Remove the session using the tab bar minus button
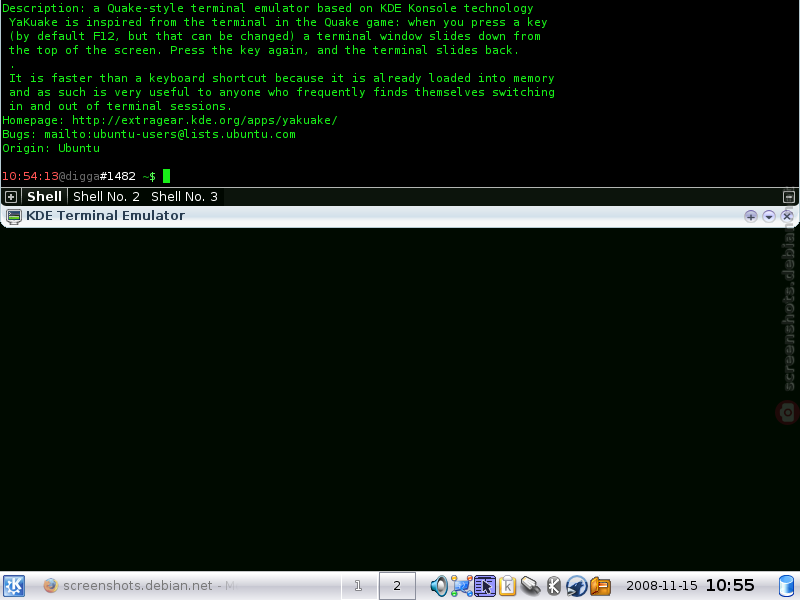This screenshot has height=600, width=800. 788,196
